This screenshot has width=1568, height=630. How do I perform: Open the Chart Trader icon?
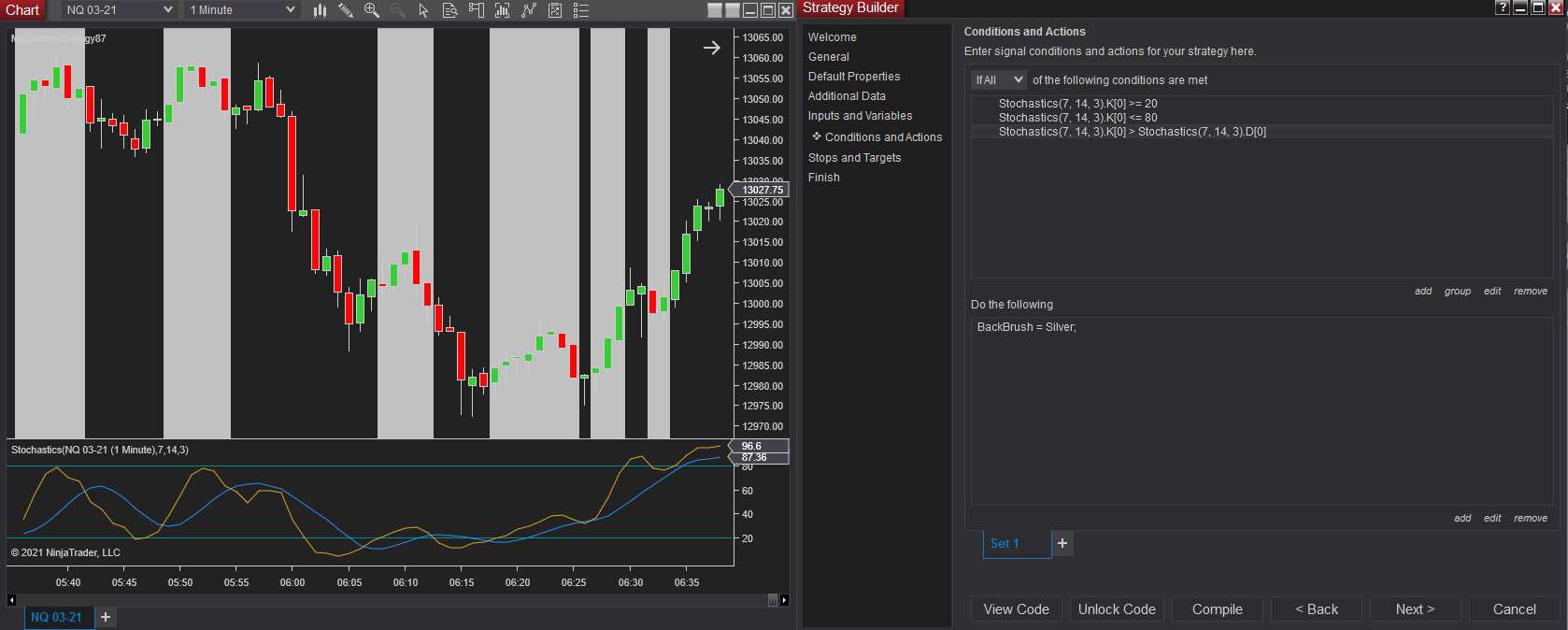click(476, 10)
